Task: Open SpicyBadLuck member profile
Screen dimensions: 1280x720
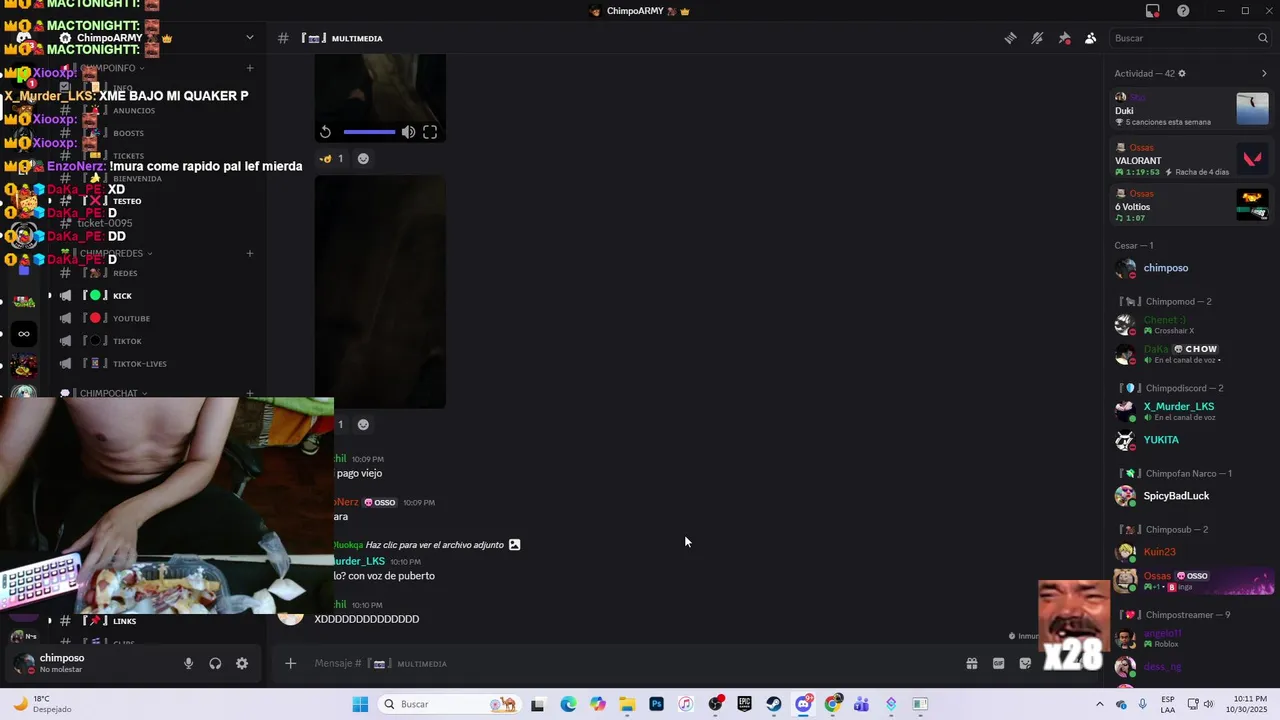Action: click(x=1192, y=496)
